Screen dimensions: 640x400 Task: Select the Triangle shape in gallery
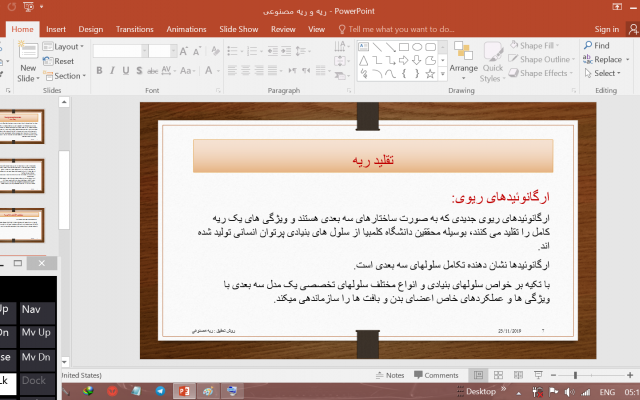tap(363, 61)
